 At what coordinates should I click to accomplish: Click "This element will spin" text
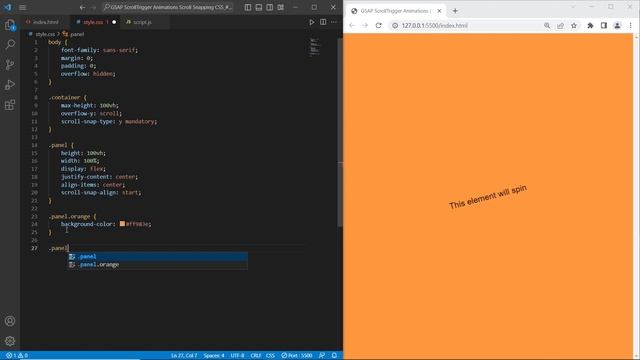(x=488, y=196)
